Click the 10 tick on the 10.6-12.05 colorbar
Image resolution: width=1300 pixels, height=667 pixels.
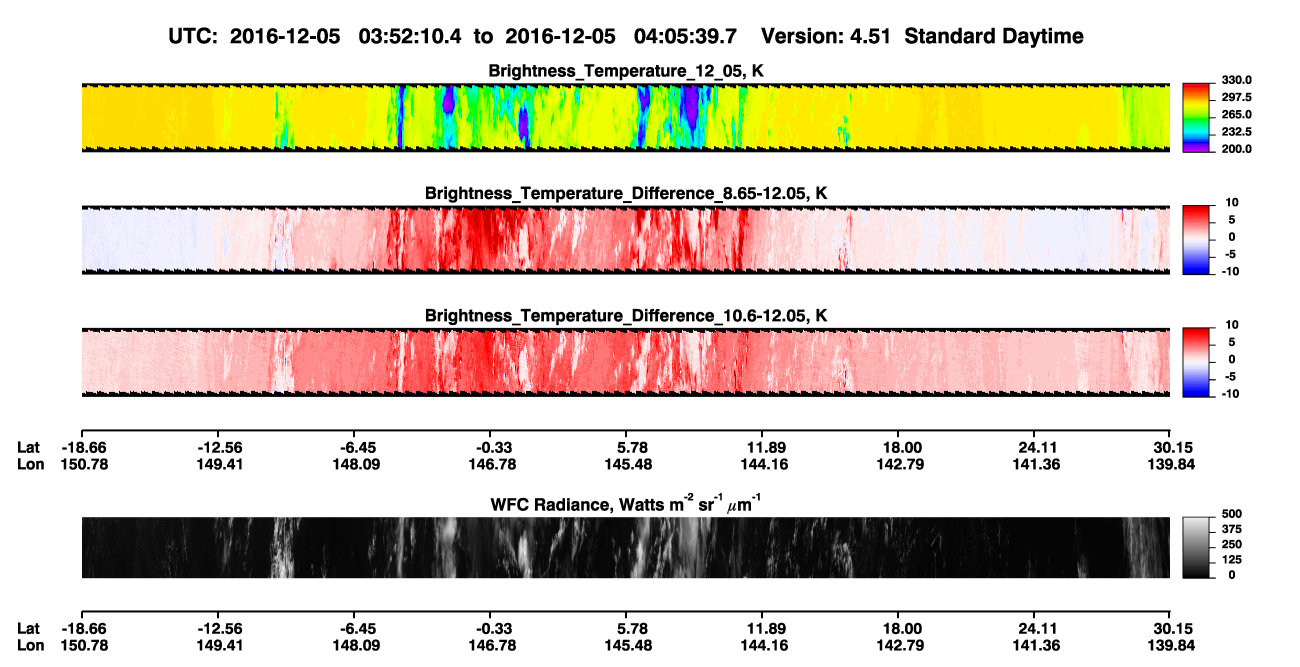pos(1231,325)
